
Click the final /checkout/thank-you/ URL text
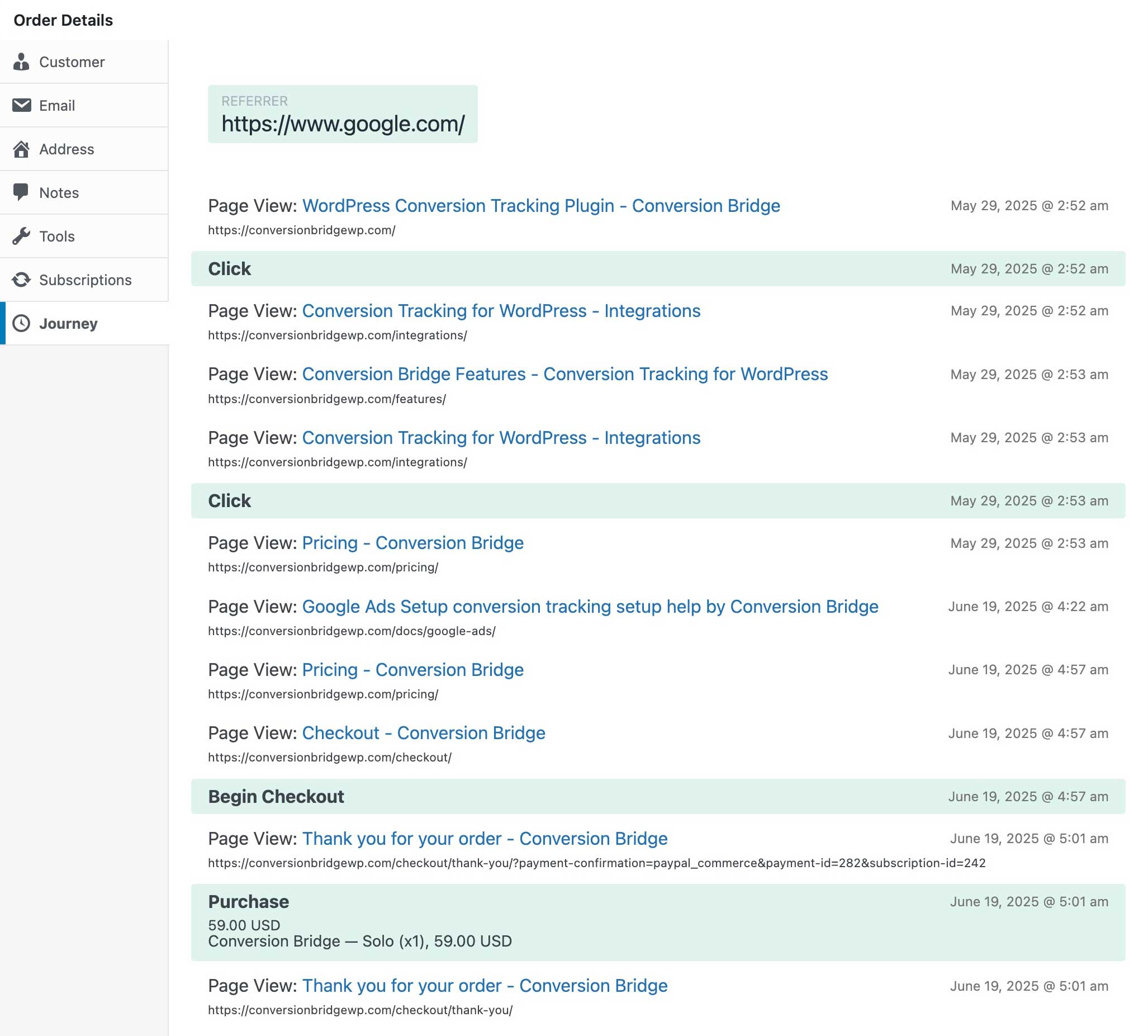[x=360, y=1010]
